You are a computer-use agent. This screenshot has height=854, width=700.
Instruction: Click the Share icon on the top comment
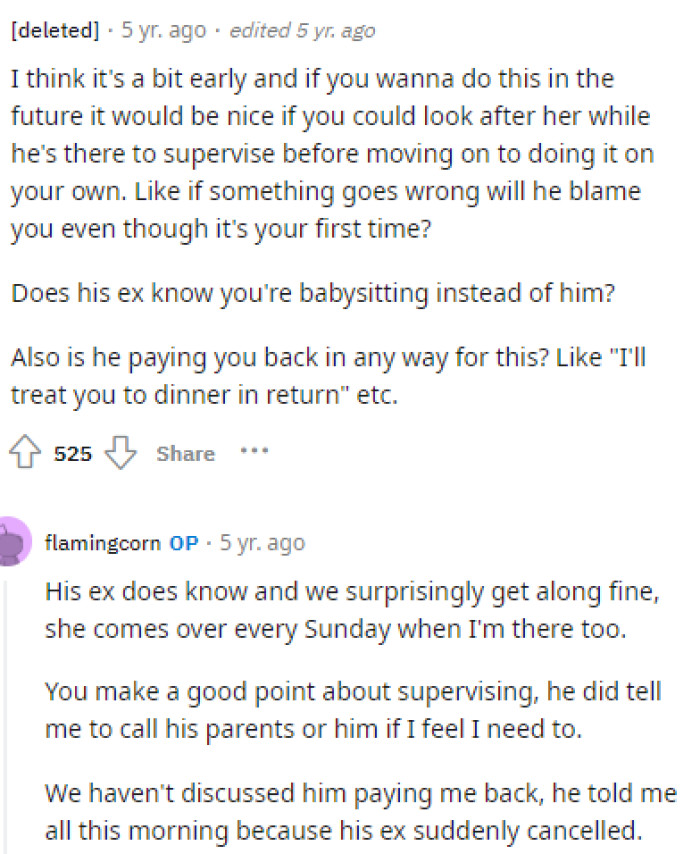coord(185,453)
